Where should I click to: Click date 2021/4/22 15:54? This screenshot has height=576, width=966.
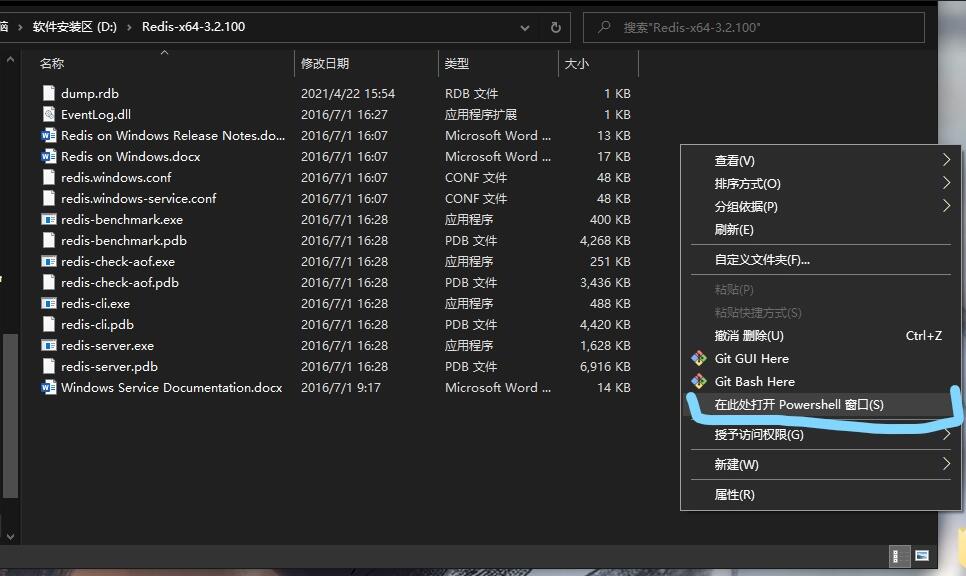[x=347, y=94]
